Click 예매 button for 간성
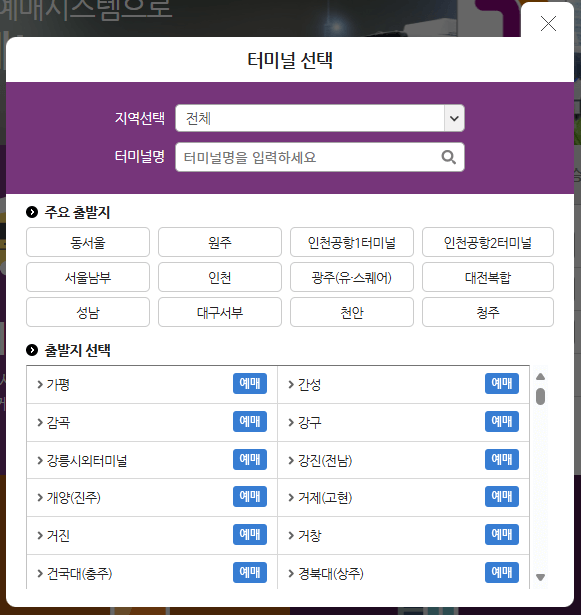581x615 pixels. 502,383
